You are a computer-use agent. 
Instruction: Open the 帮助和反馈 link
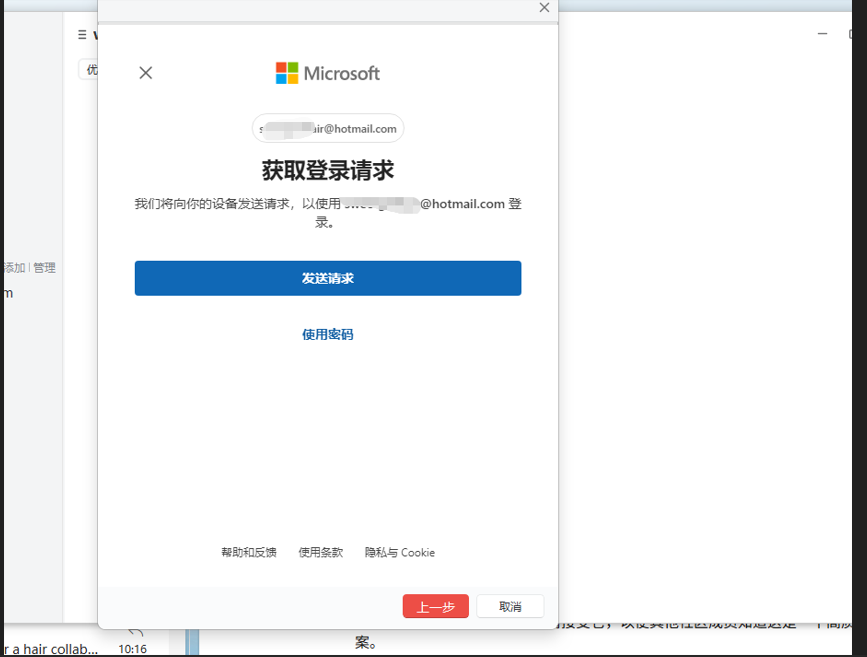coord(249,552)
